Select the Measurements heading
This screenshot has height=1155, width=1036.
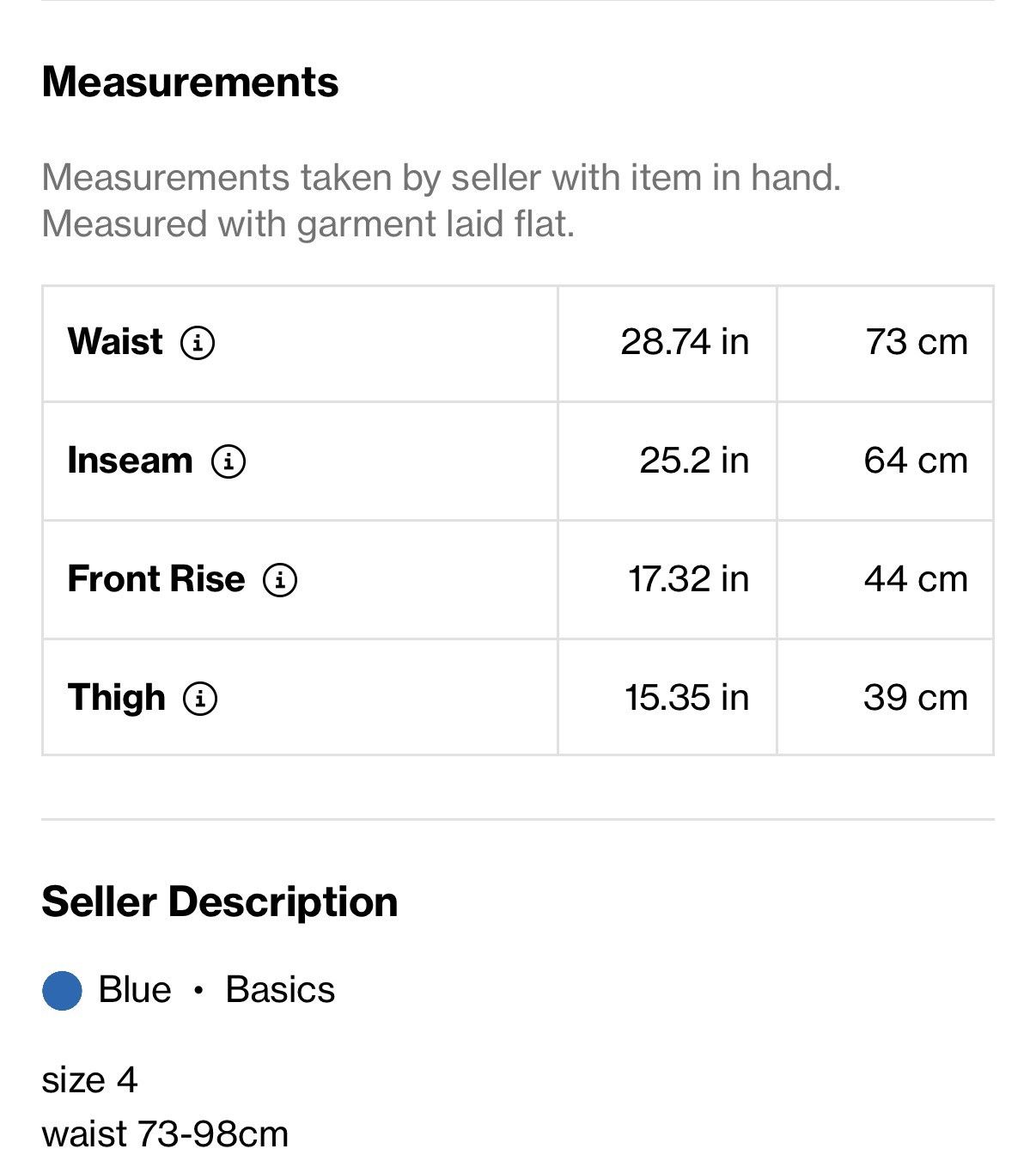pyautogui.click(x=190, y=82)
